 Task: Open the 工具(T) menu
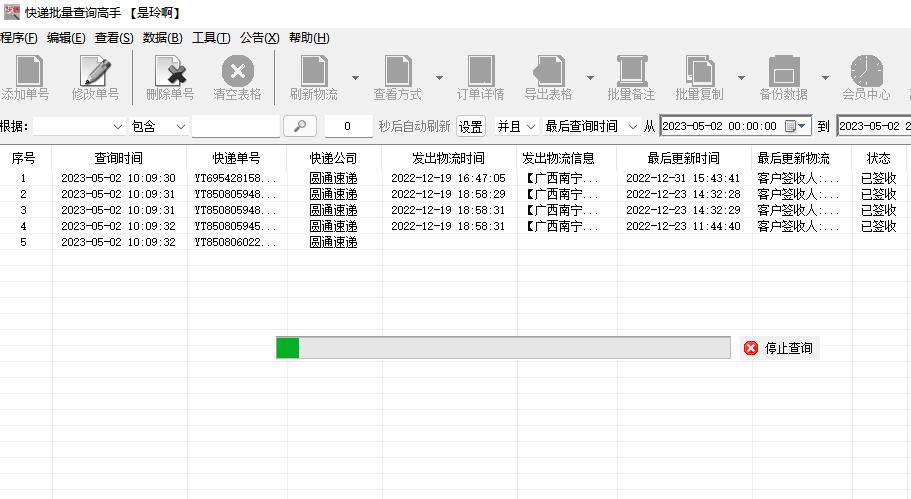(x=211, y=38)
